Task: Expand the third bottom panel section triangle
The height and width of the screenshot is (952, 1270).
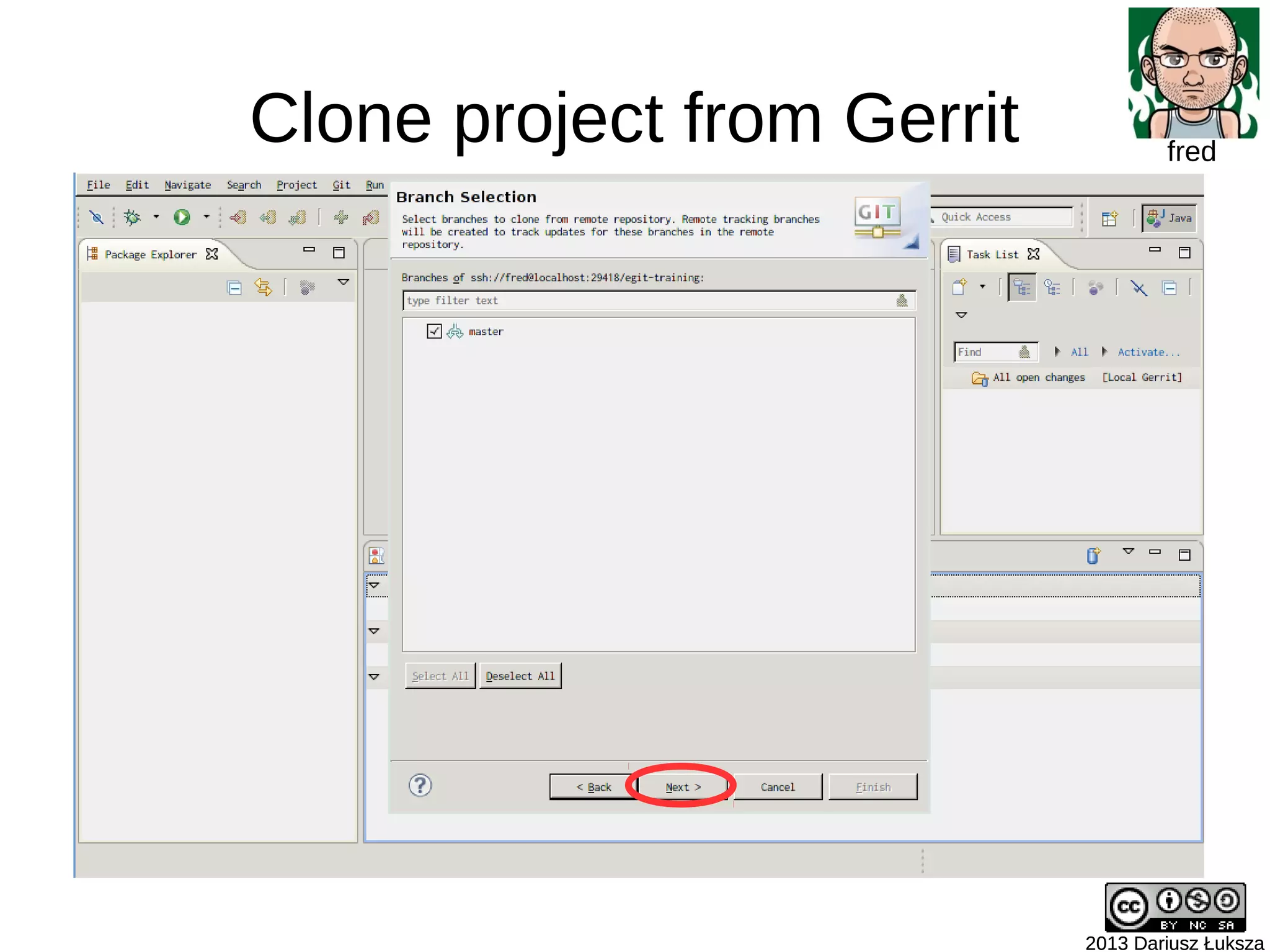Action: (x=373, y=677)
